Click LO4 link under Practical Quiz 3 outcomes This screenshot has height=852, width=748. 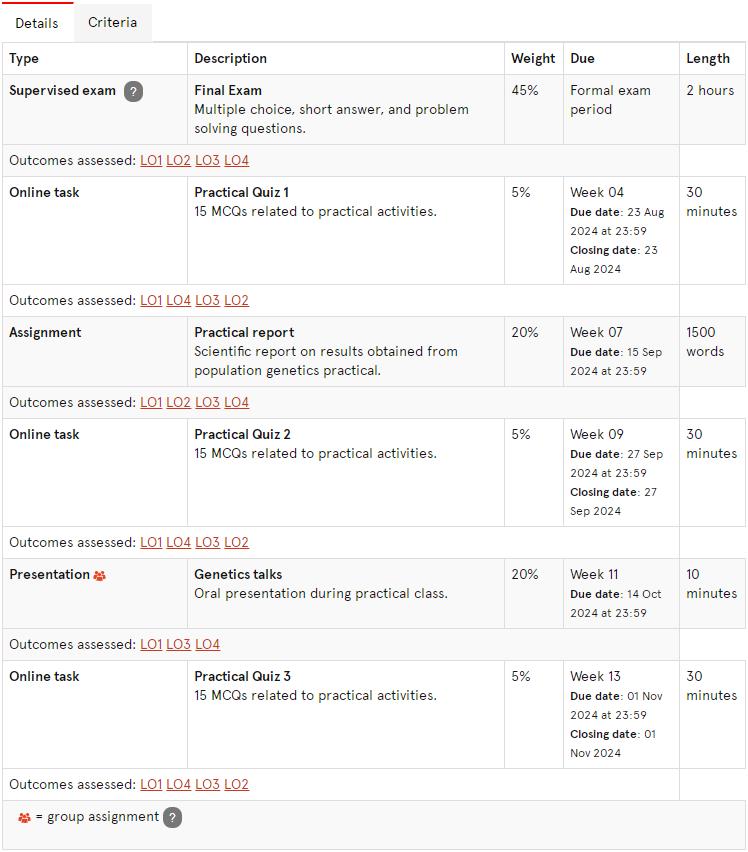coord(178,785)
